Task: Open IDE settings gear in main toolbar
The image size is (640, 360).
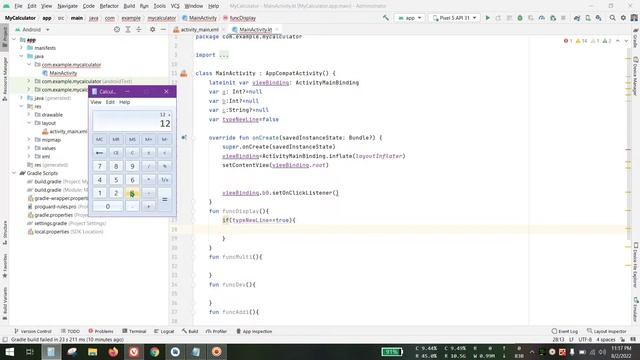Action: click(623, 18)
